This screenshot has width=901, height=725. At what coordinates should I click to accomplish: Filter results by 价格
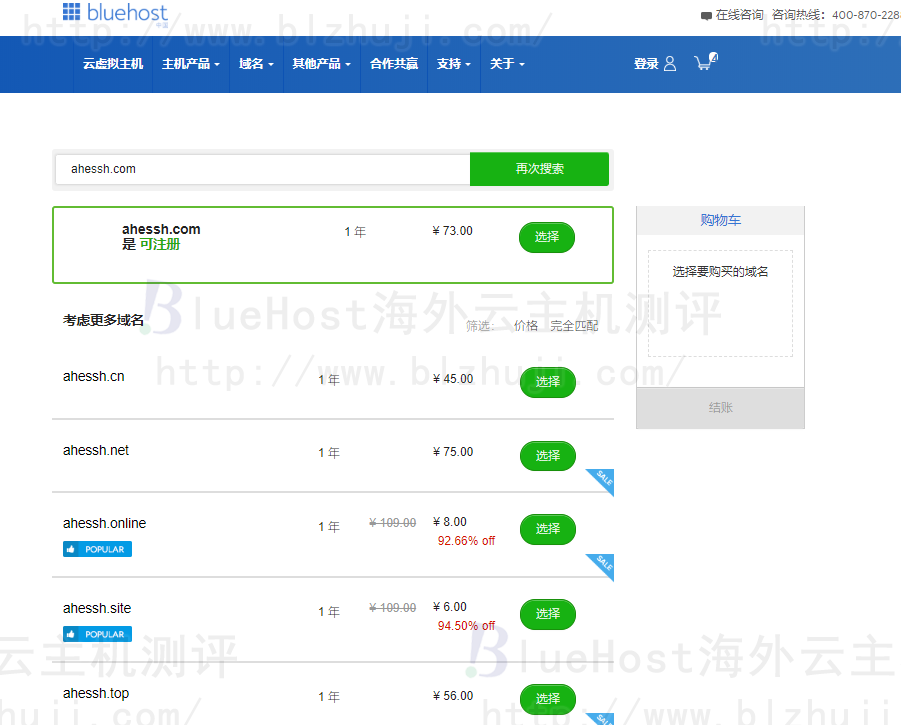click(x=526, y=326)
